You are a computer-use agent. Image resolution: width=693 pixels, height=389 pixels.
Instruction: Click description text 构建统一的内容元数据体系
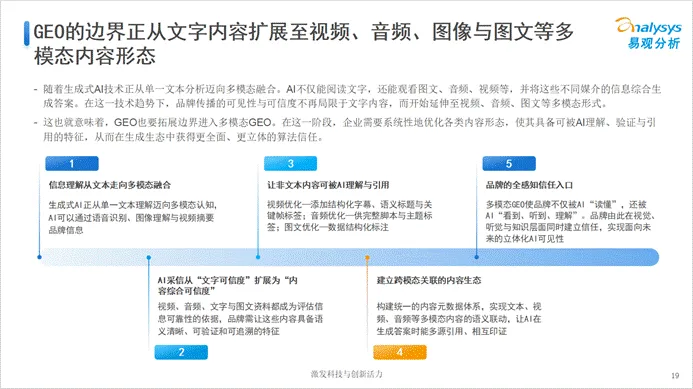pos(459,319)
